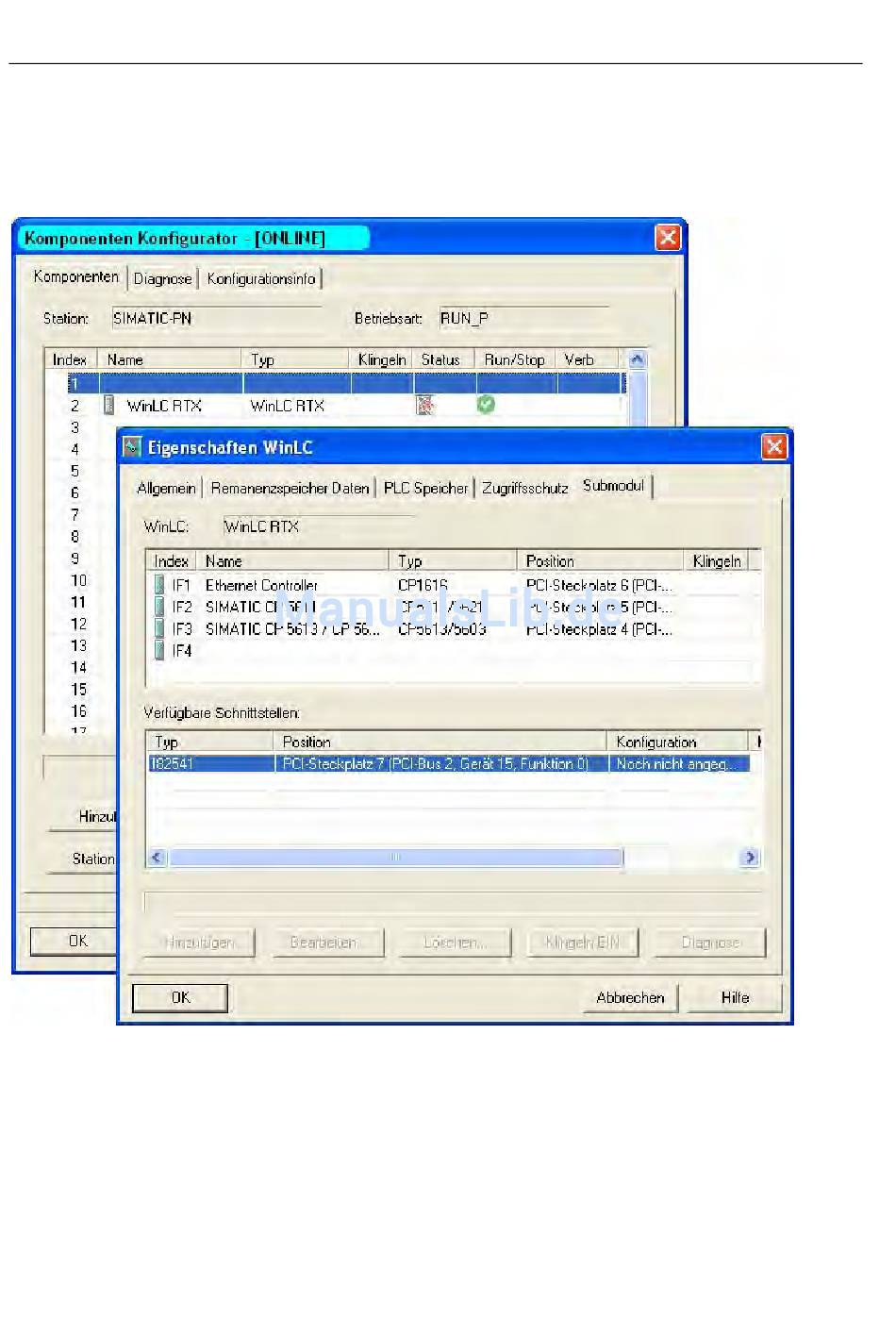Click the horizontal scrollbar thumb in interfaces list
Viewport: 896px width, 1318px height.
[x=396, y=857]
